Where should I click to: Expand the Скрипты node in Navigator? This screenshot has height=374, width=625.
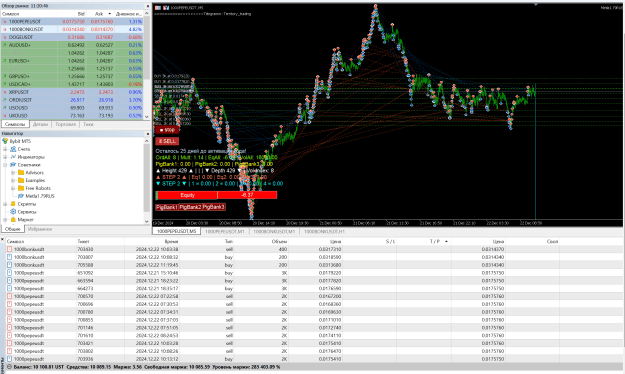(5, 204)
